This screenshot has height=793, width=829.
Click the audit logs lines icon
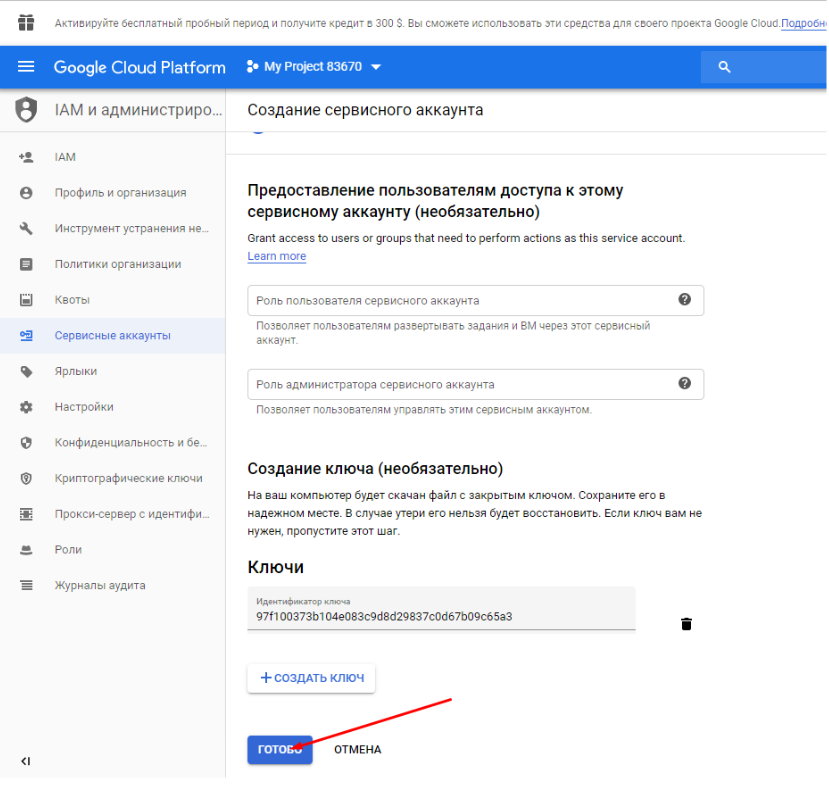coord(26,585)
